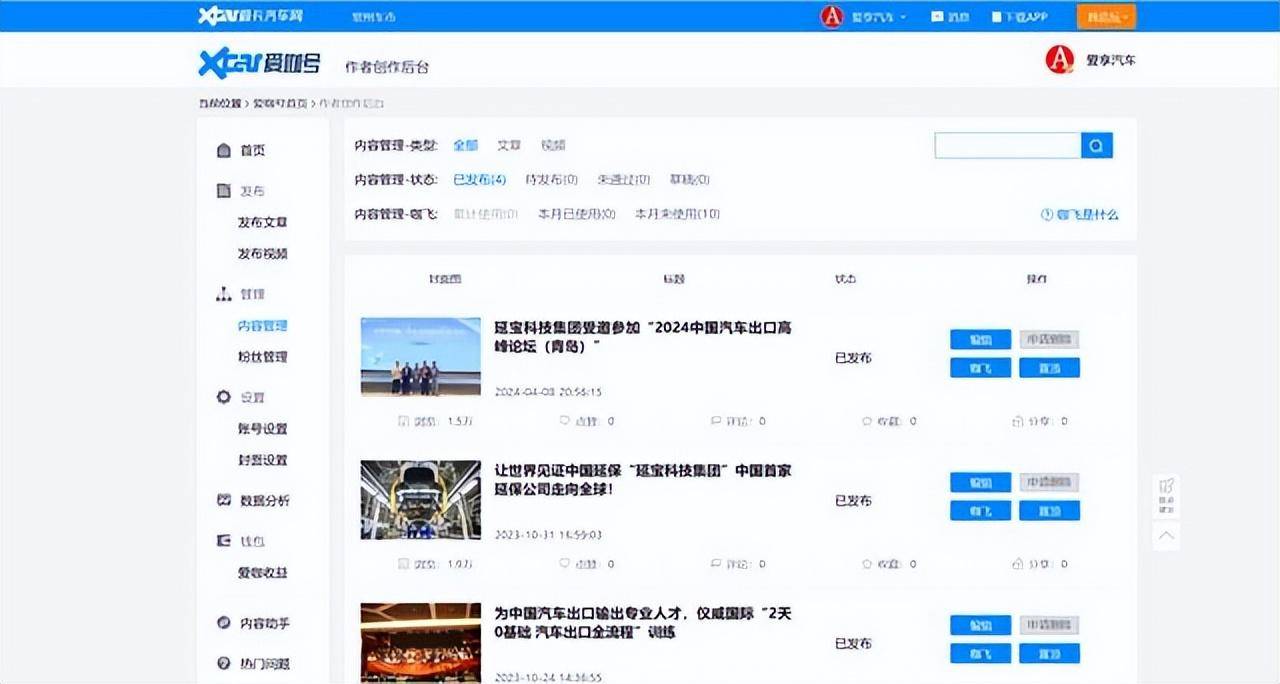Click the 置顶 button for 让世界见证中国延保 article
Image resolution: width=1280 pixels, height=684 pixels.
[1049, 511]
